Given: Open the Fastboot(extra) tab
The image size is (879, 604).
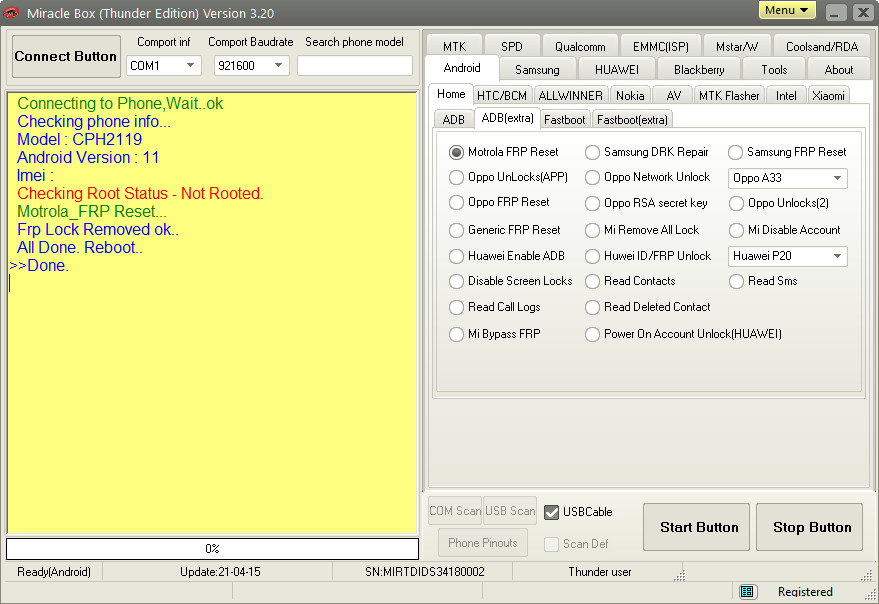Looking at the screenshot, I should pyautogui.click(x=632, y=119).
